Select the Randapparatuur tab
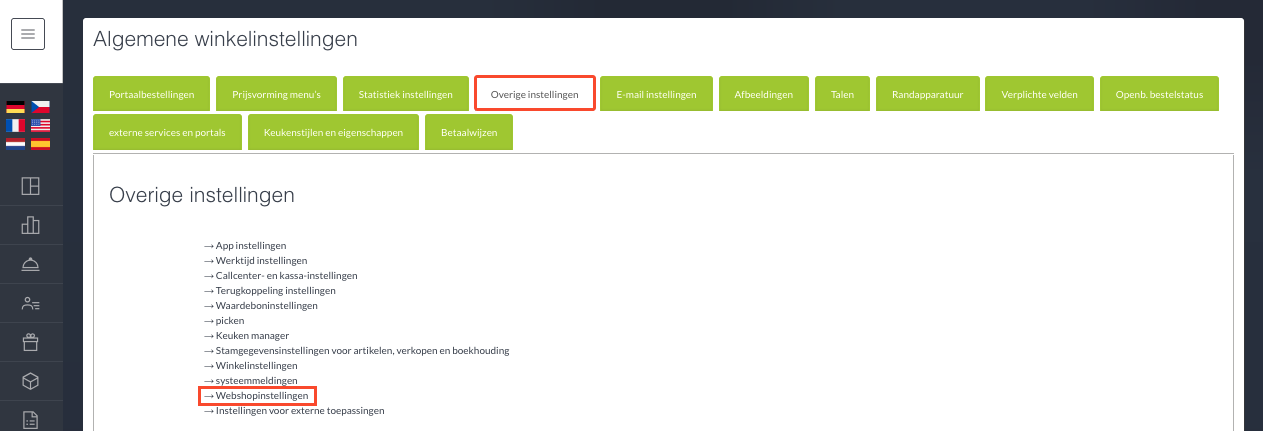Screen dimensions: 1263x431 click(926, 94)
